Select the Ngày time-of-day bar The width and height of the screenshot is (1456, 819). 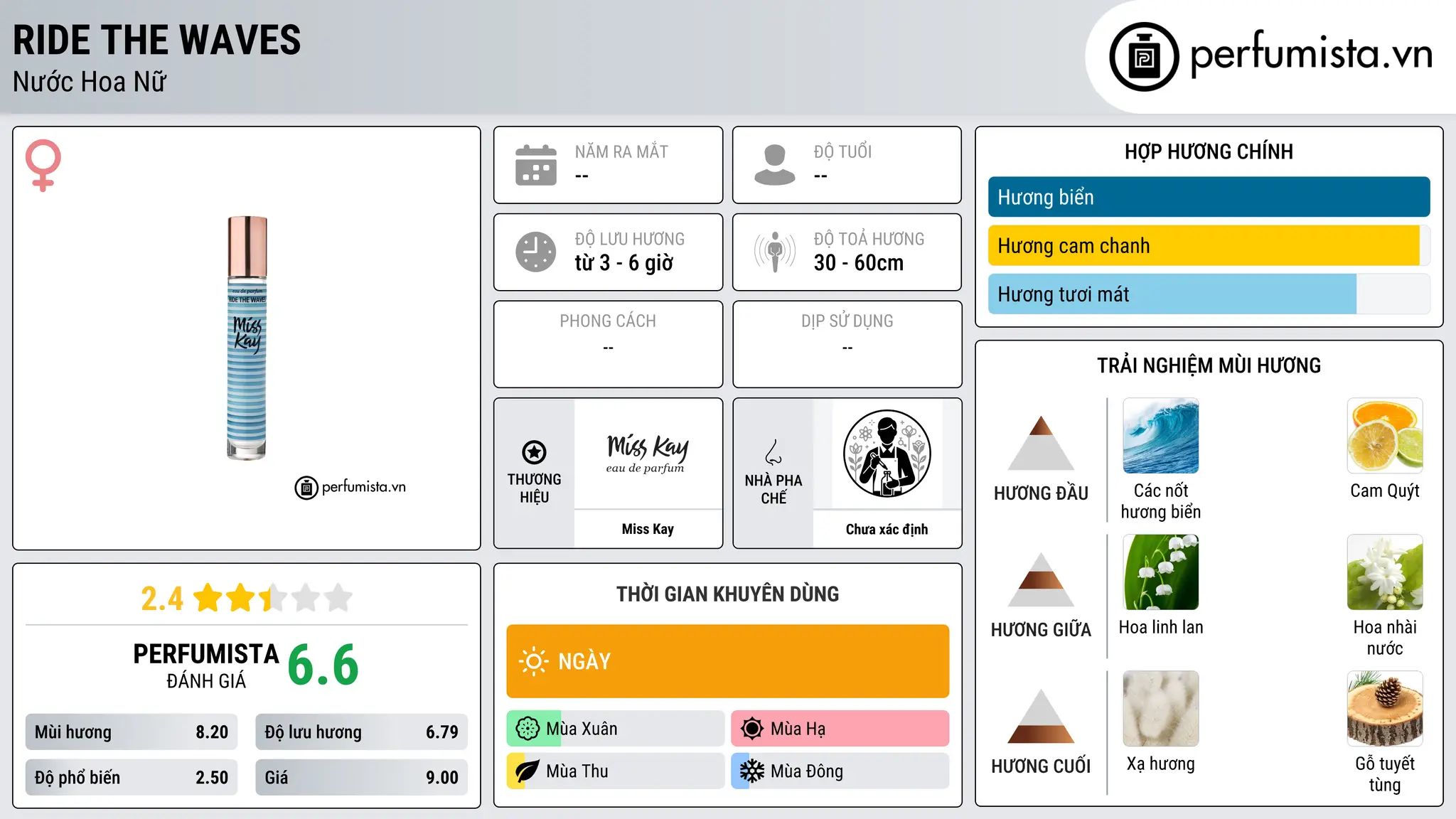728,661
